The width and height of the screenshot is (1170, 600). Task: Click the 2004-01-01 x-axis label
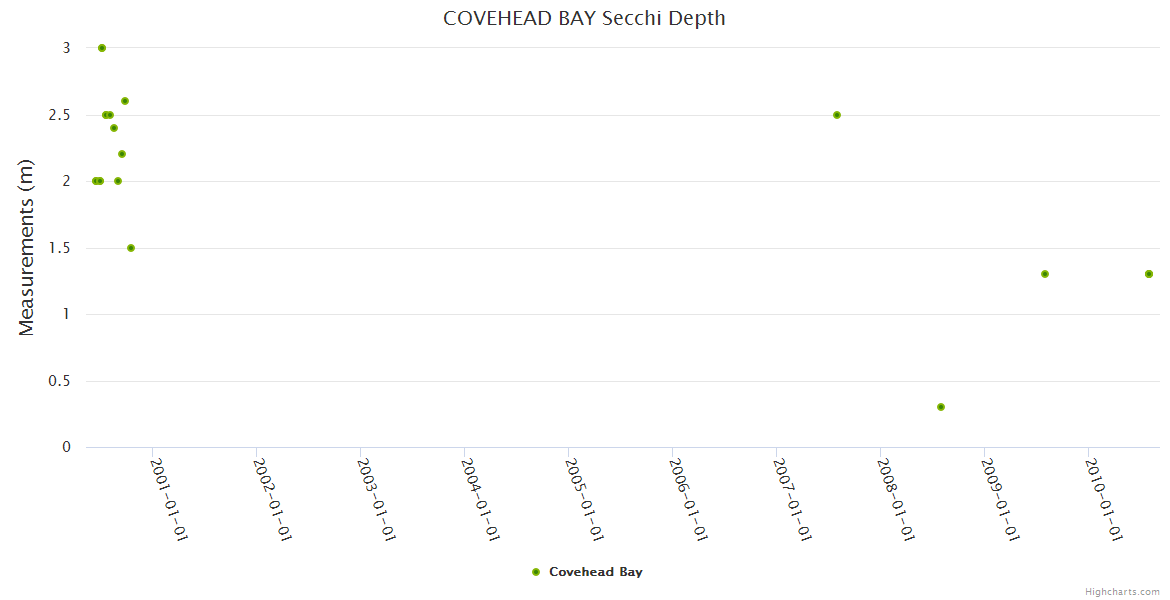pos(480,499)
